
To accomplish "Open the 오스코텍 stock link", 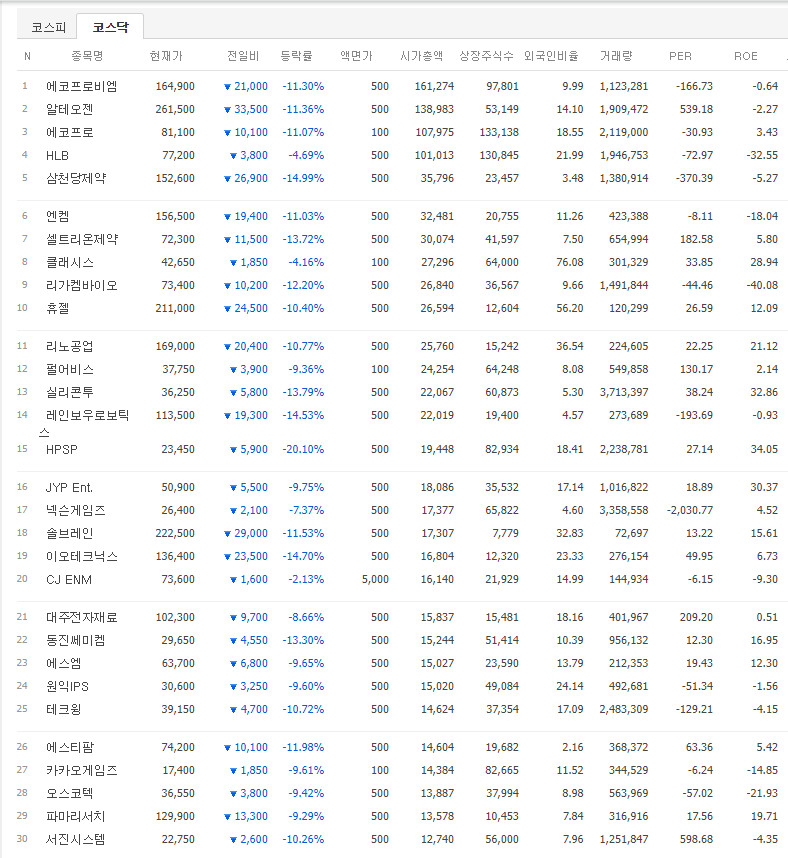I will tap(69, 793).
